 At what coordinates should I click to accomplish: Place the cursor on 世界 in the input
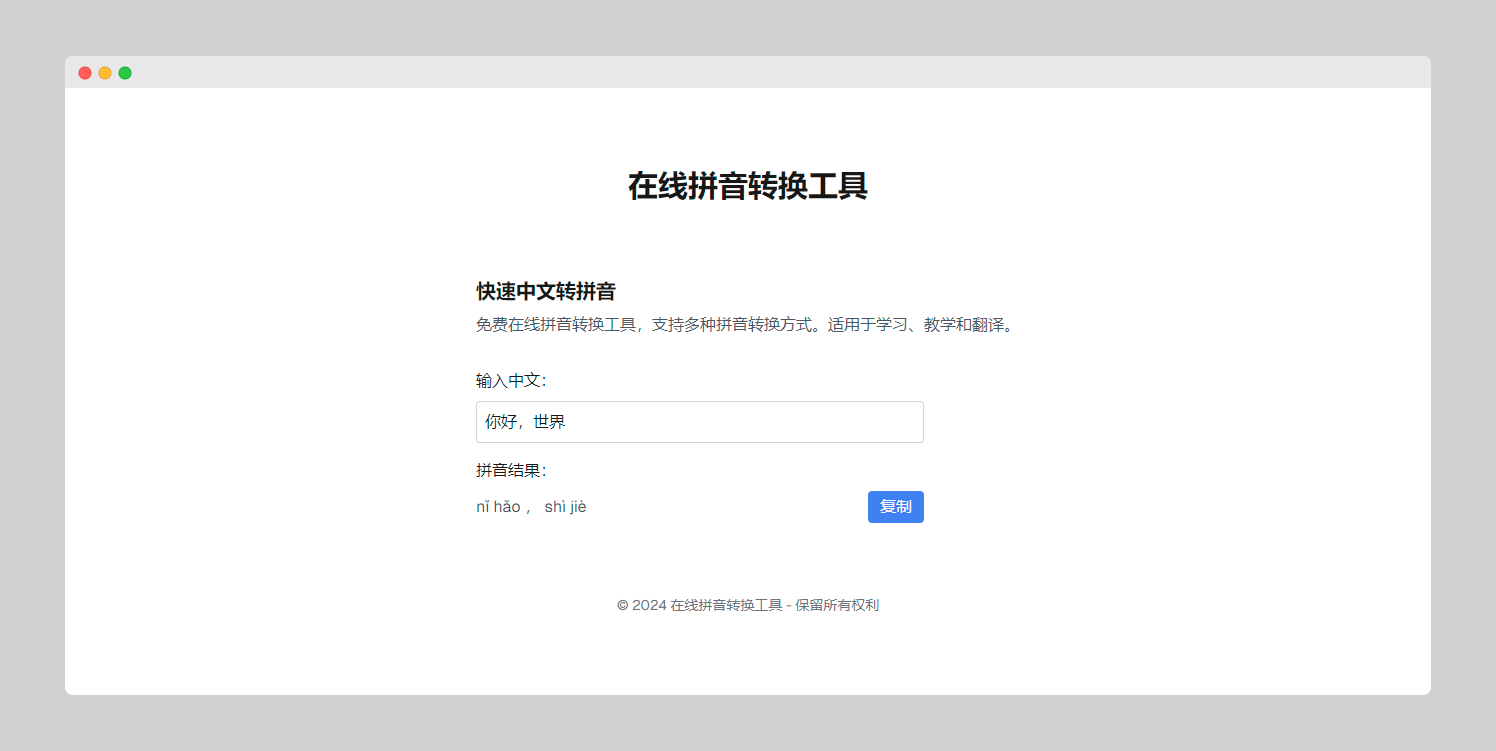549,422
